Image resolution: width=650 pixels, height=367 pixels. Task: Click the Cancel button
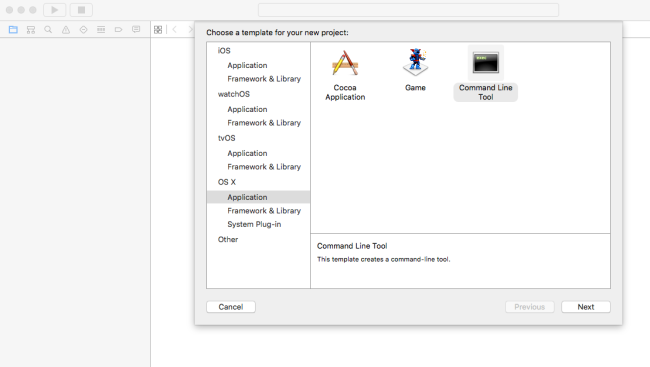click(231, 307)
